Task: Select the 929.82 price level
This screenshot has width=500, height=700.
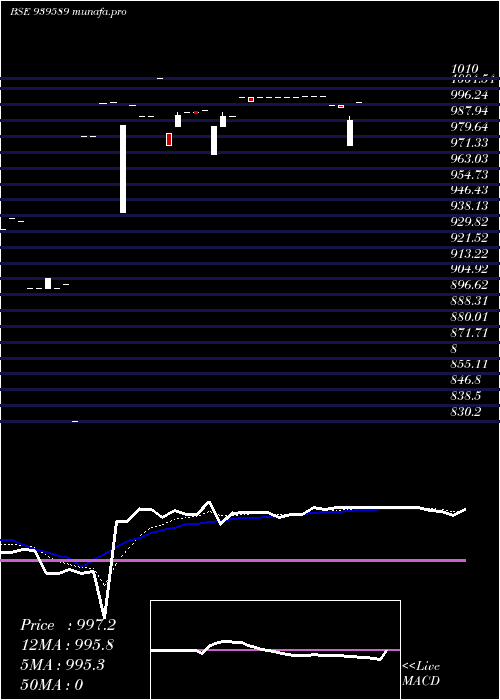Action: click(469, 222)
